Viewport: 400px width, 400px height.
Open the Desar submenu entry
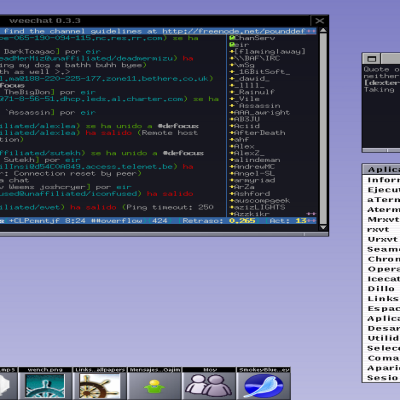(382, 328)
